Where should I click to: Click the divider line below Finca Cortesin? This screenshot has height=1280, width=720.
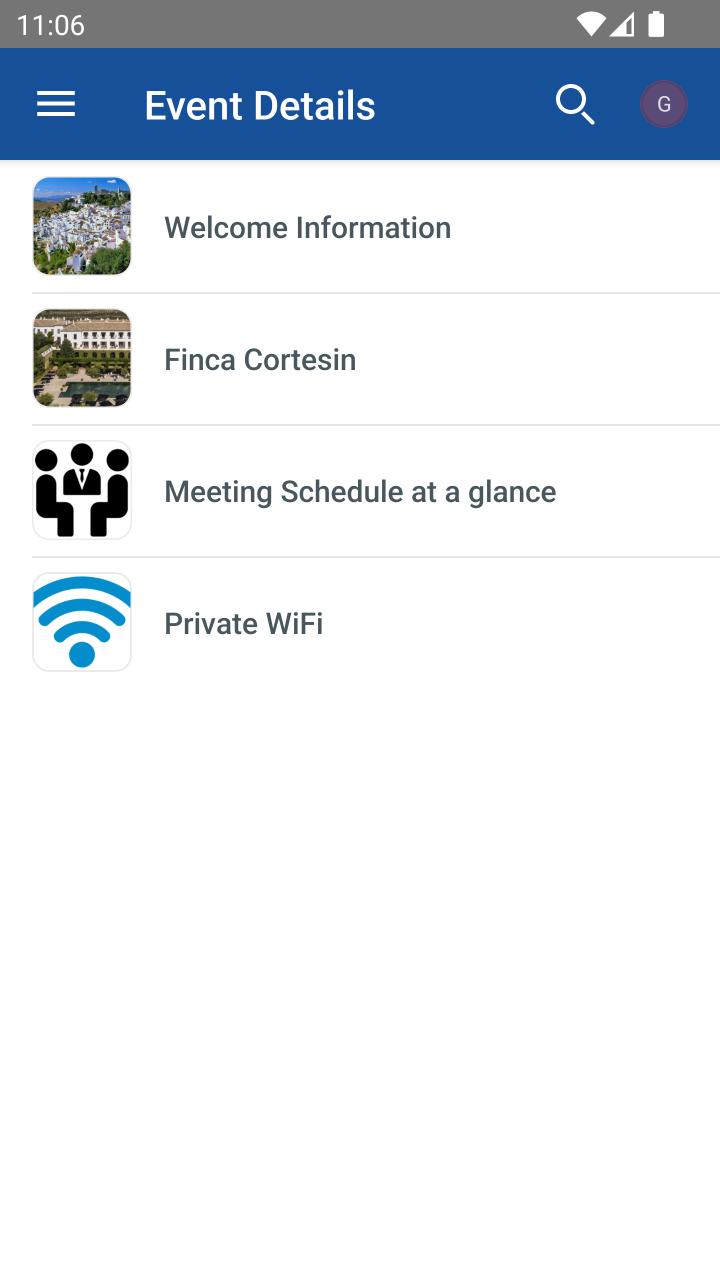point(376,425)
